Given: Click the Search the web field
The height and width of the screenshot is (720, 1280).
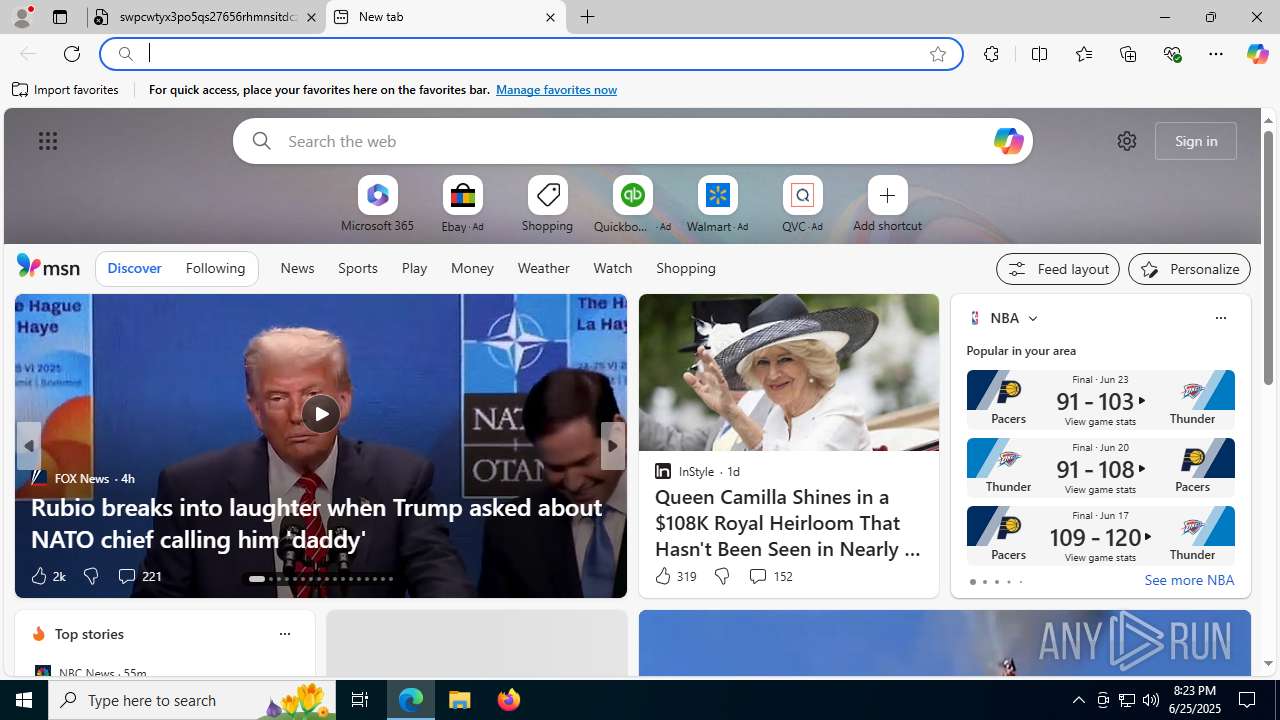Looking at the screenshot, I should (x=632, y=141).
